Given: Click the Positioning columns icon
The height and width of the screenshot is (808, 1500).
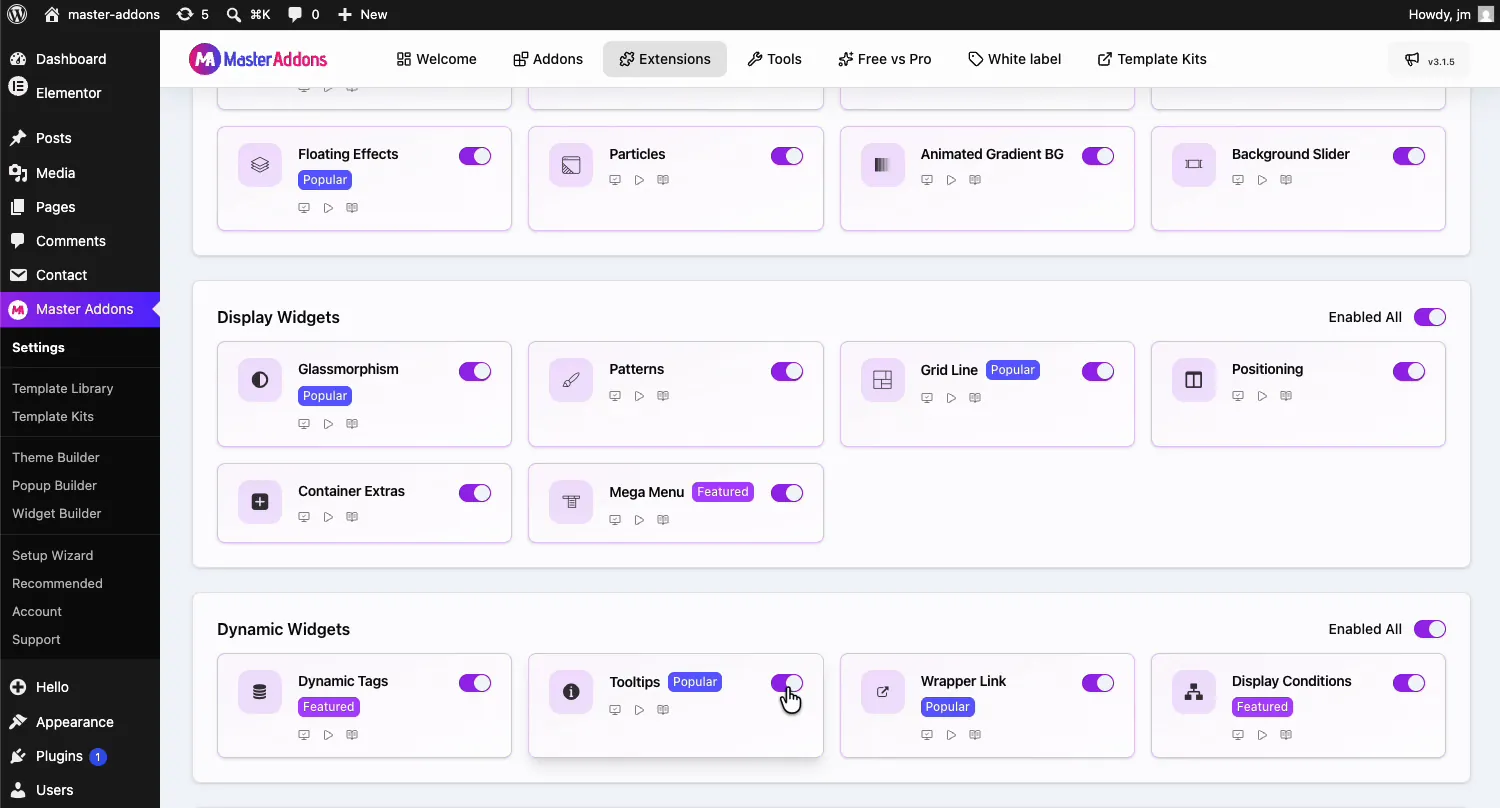Looking at the screenshot, I should click(1193, 380).
